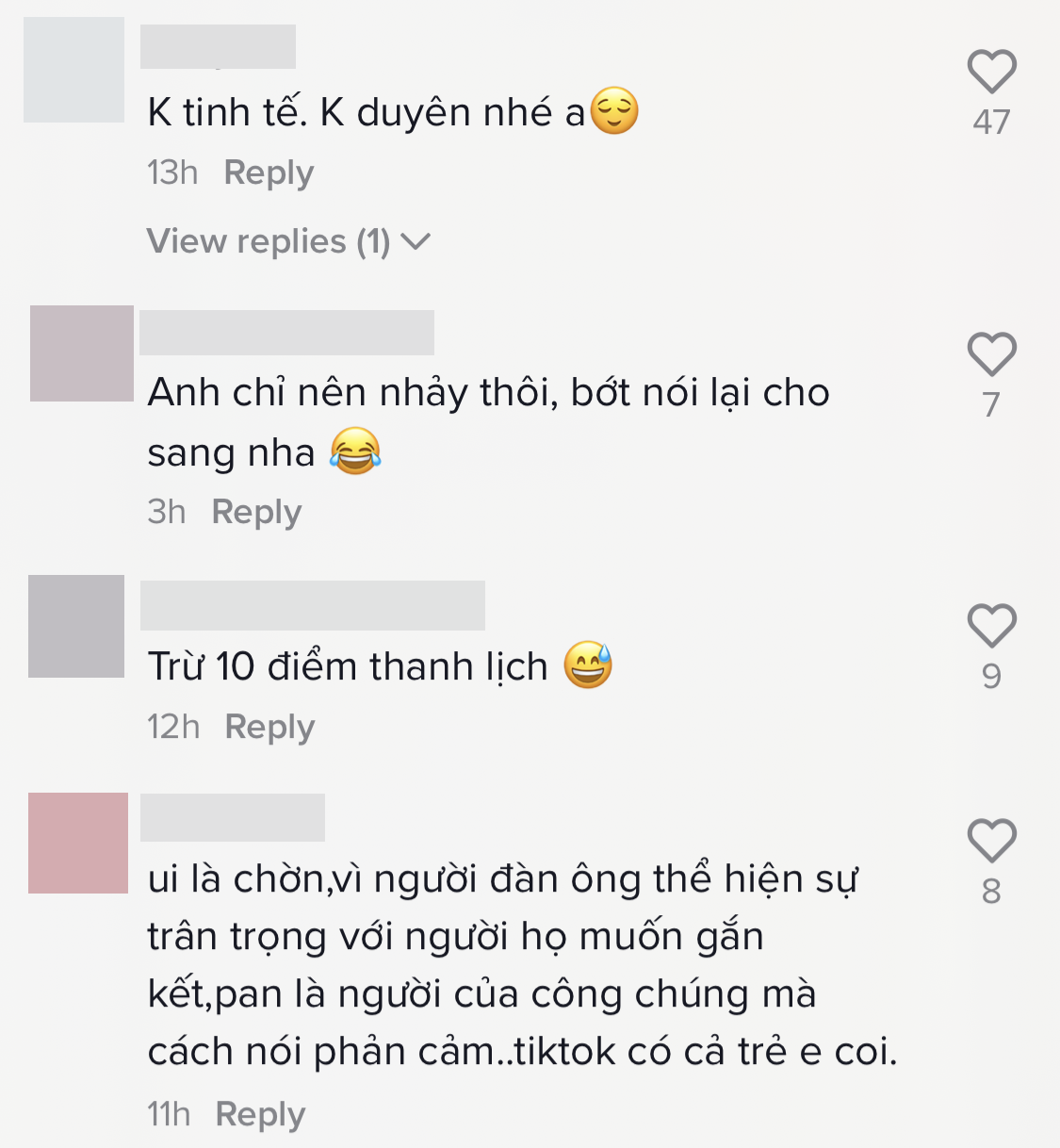
Task: Like the "Trừ 10 điểm thanh lịch" comment
Action: pyautogui.click(x=991, y=626)
